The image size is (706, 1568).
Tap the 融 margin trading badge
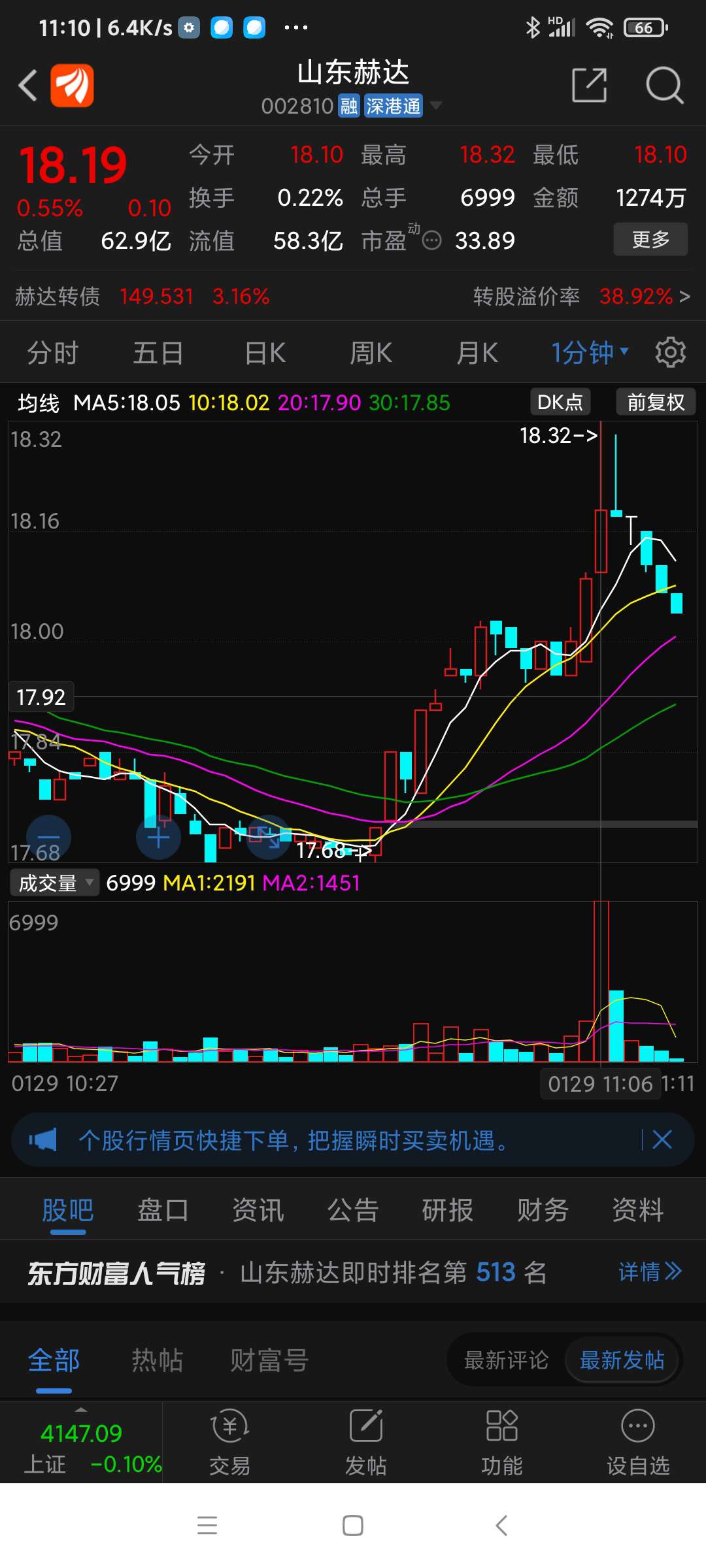349,106
